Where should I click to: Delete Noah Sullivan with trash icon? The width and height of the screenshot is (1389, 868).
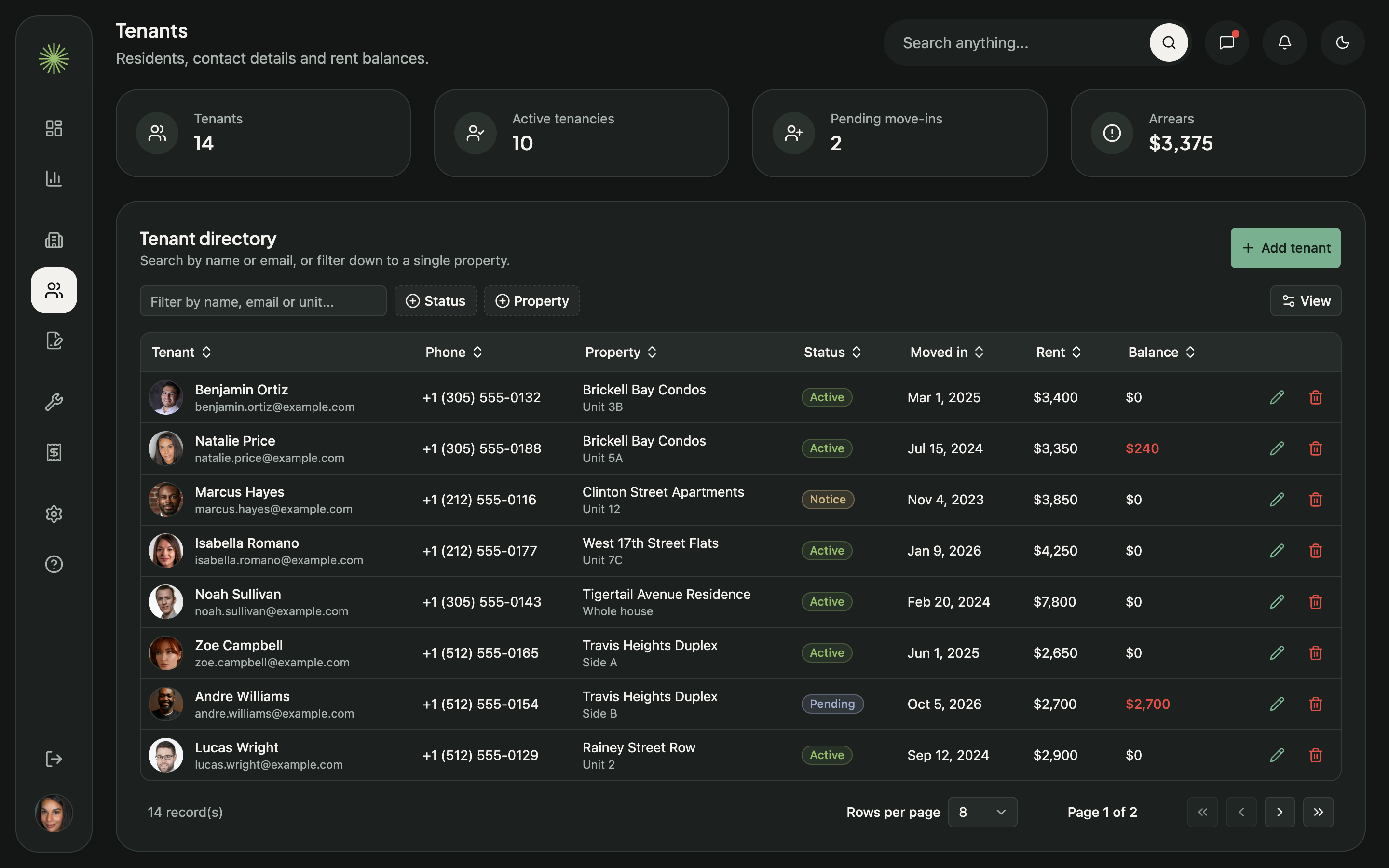coord(1316,602)
